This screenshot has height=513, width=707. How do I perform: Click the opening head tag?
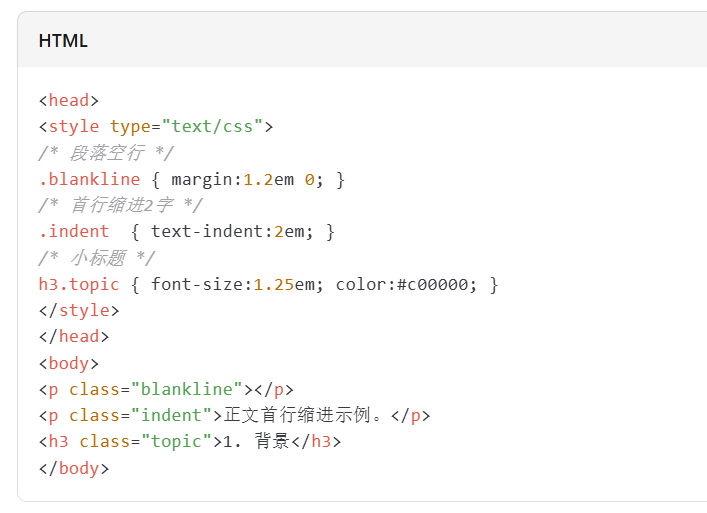point(69,100)
